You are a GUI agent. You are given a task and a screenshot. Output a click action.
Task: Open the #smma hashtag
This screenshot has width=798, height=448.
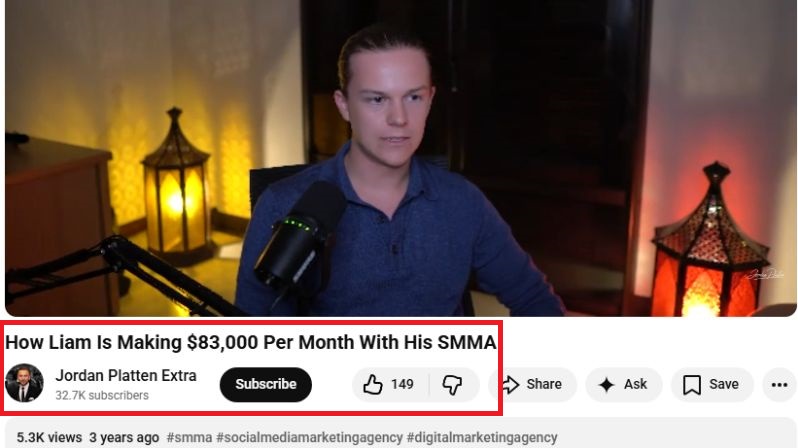pos(189,437)
